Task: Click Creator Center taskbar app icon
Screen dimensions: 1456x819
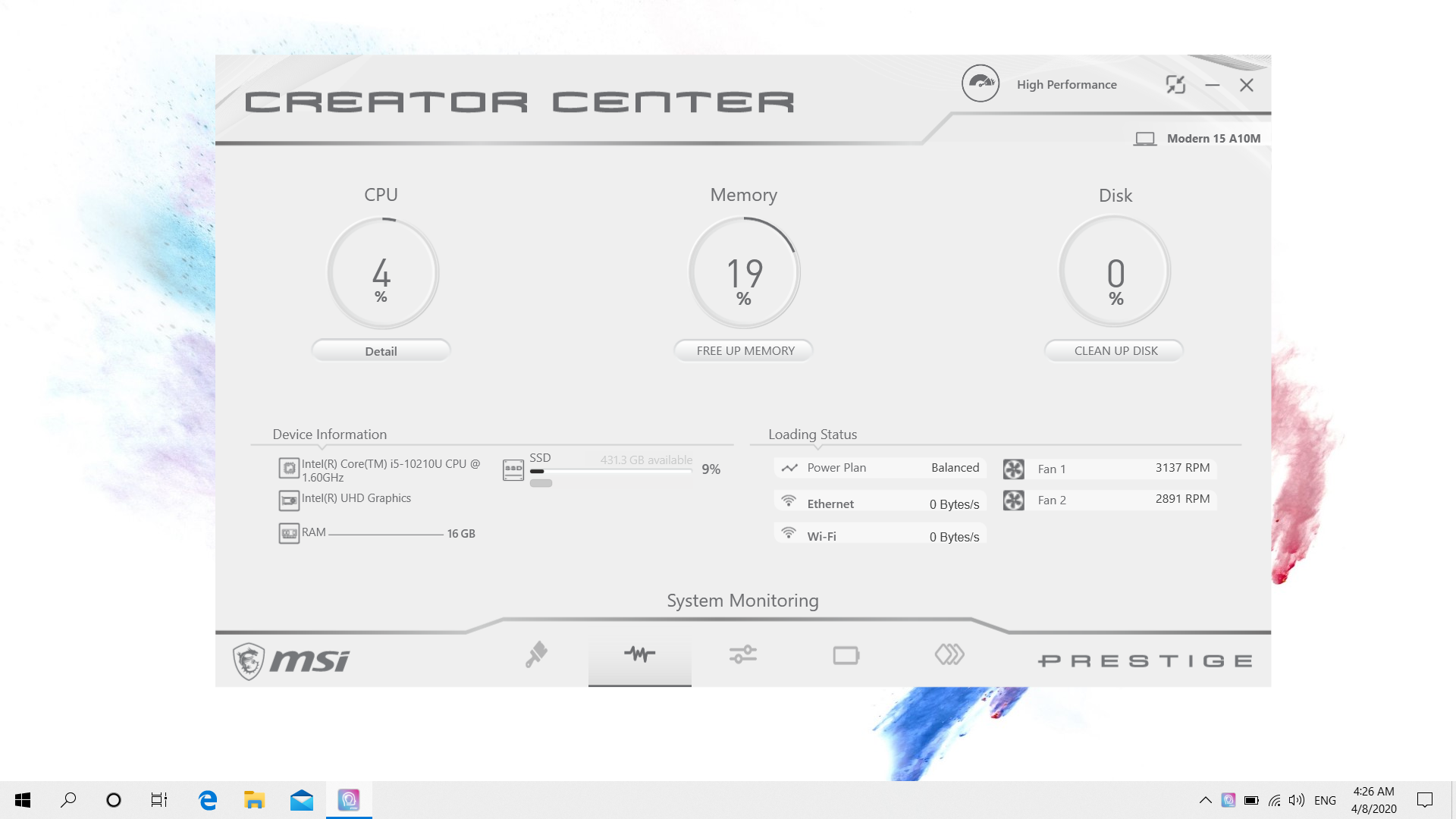Action: 349,800
